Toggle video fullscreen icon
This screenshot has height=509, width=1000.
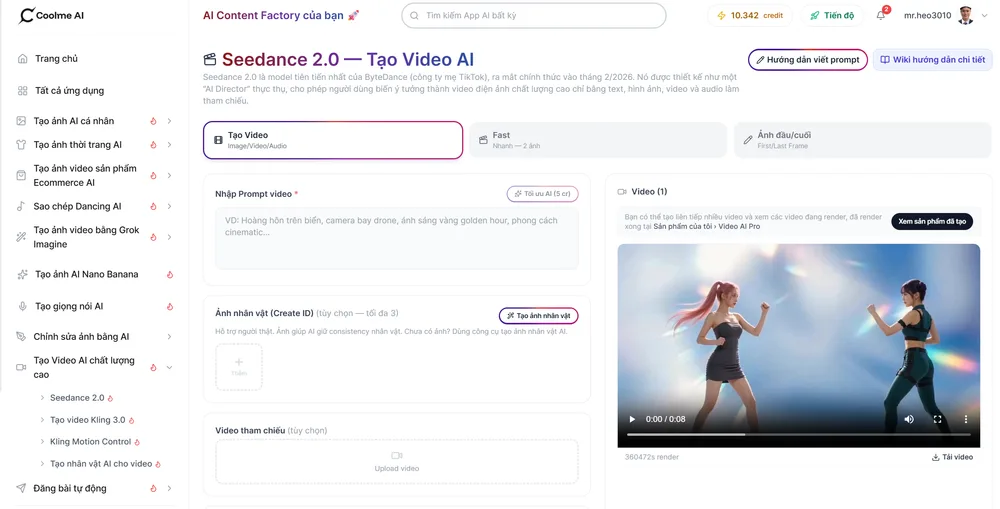938,419
